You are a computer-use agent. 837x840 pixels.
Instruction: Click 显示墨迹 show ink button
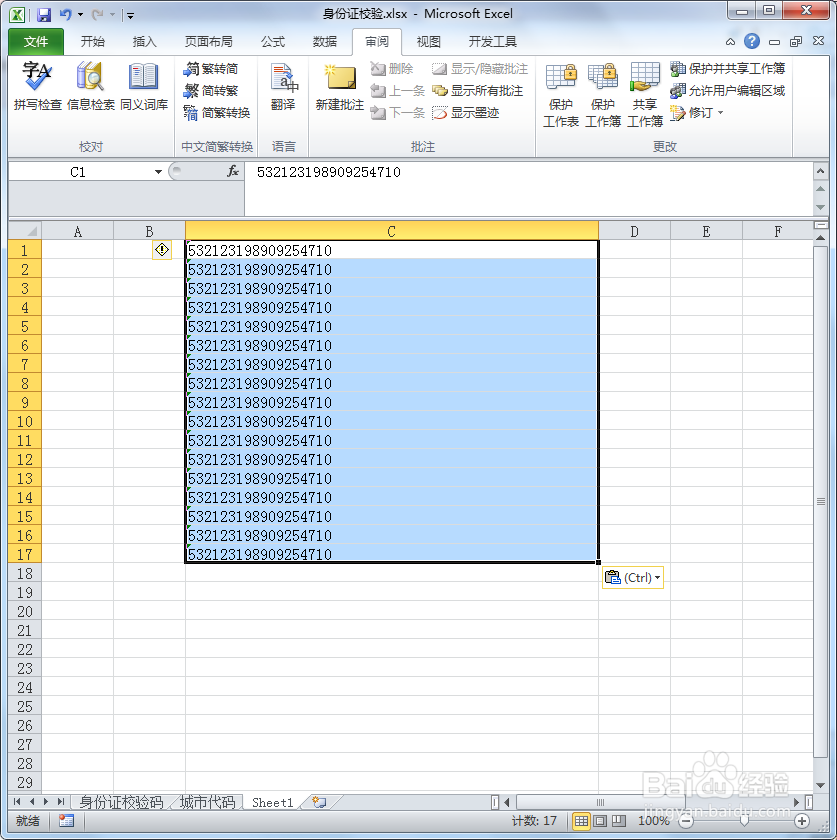[466, 112]
